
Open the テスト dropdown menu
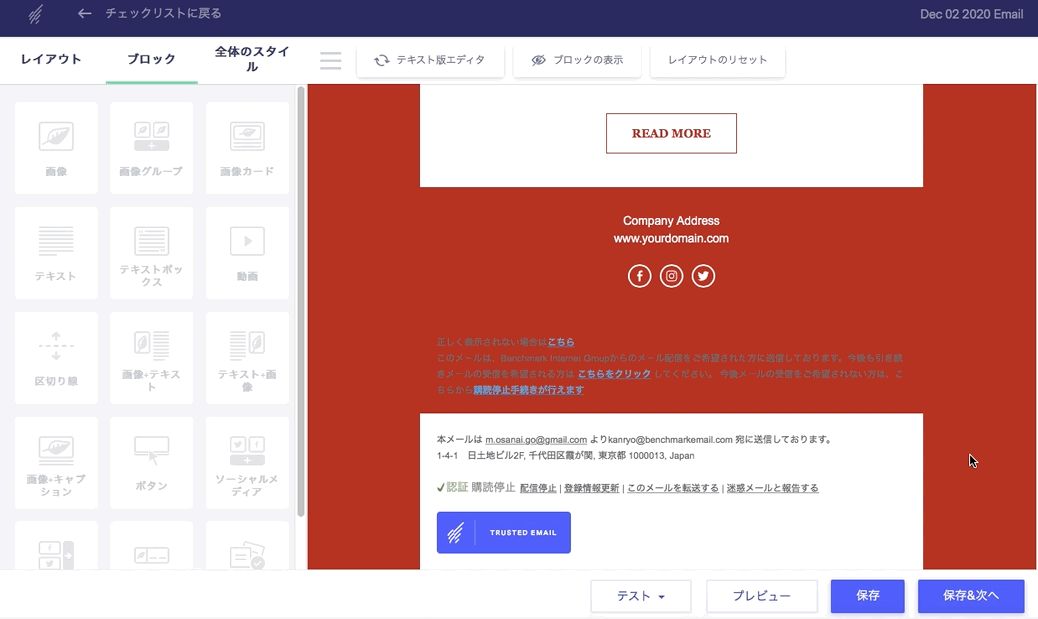[641, 596]
